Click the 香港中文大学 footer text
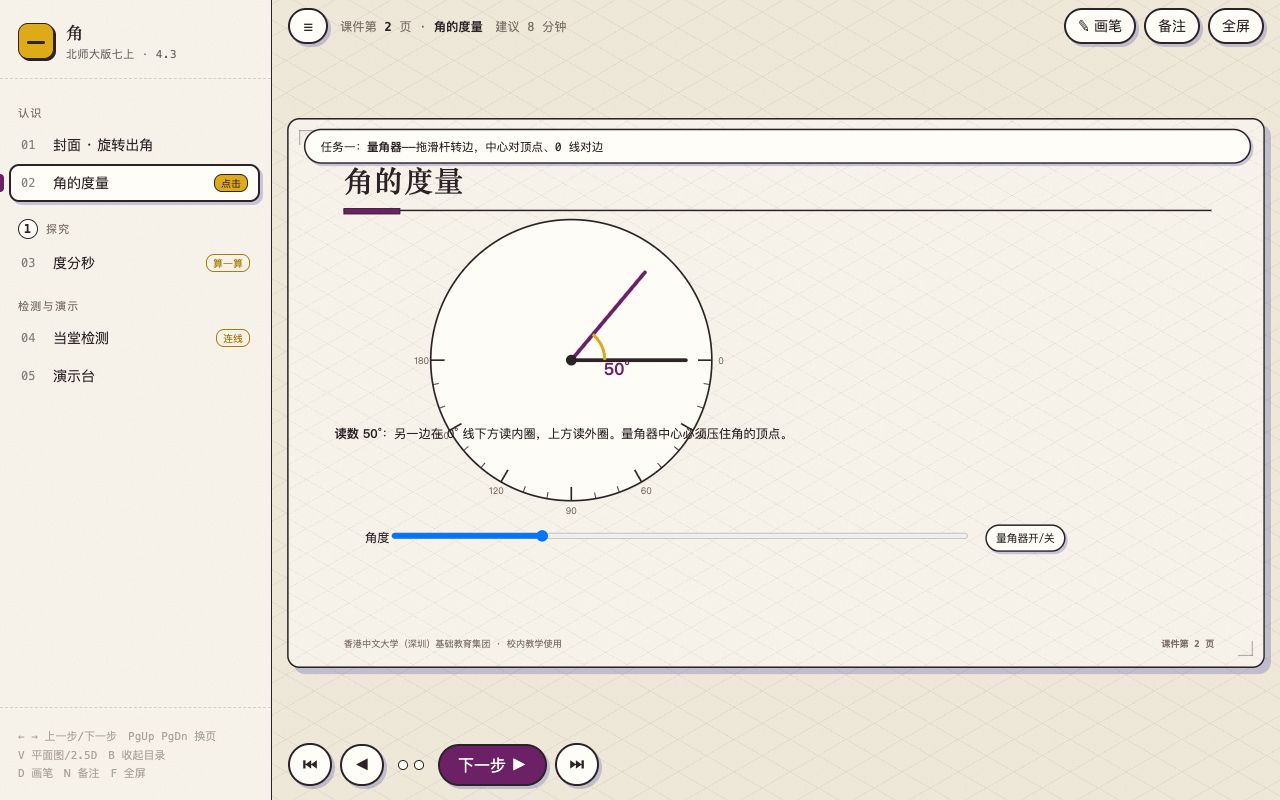This screenshot has height=800, width=1280. pyautogui.click(x=453, y=644)
